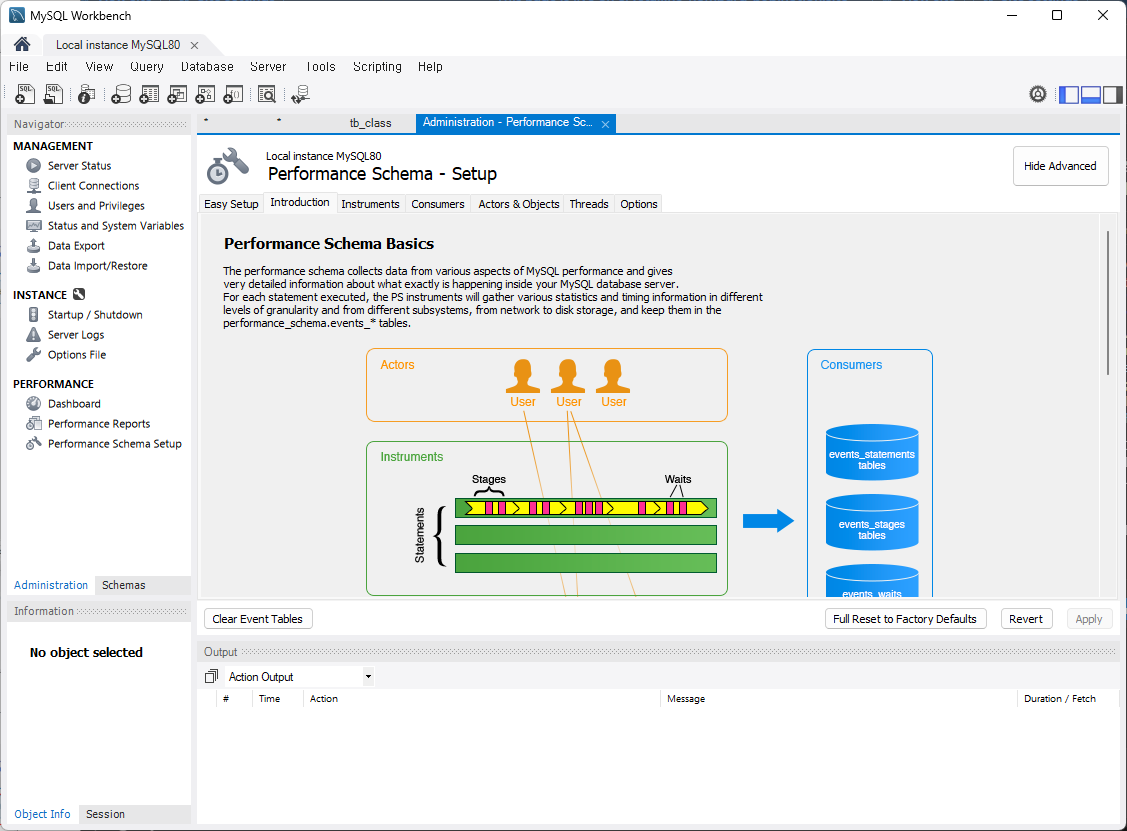
Task: Open the performance Dashboard
Action: (x=74, y=404)
